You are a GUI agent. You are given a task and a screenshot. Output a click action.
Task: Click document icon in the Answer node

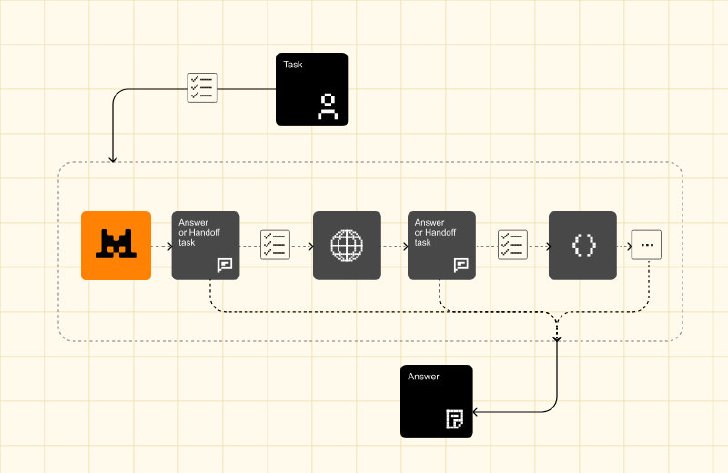455,419
